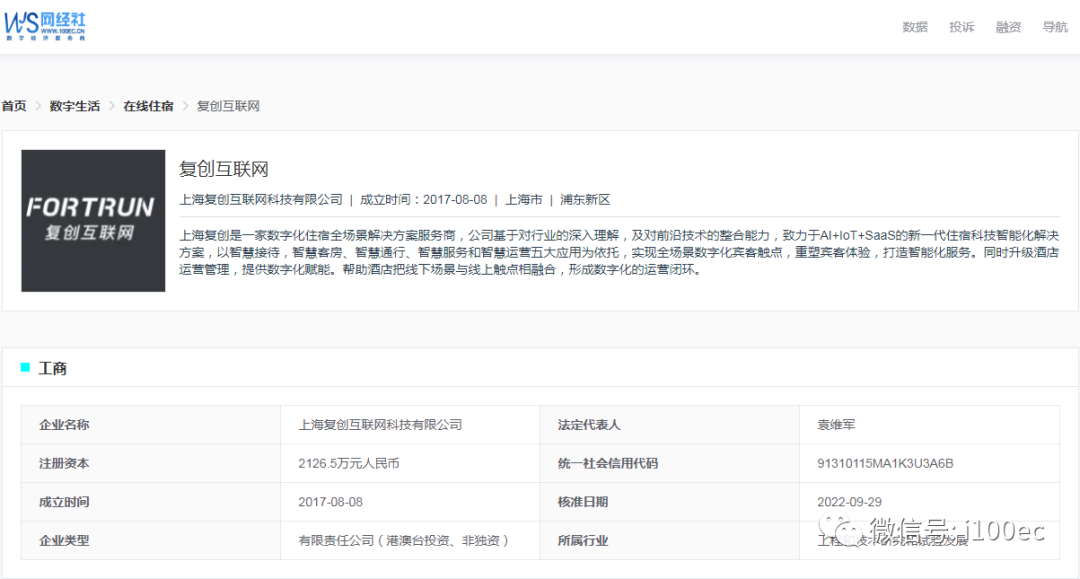
Task: Select 上海复创互联网科技有限公司 table cell
Action: [411, 425]
